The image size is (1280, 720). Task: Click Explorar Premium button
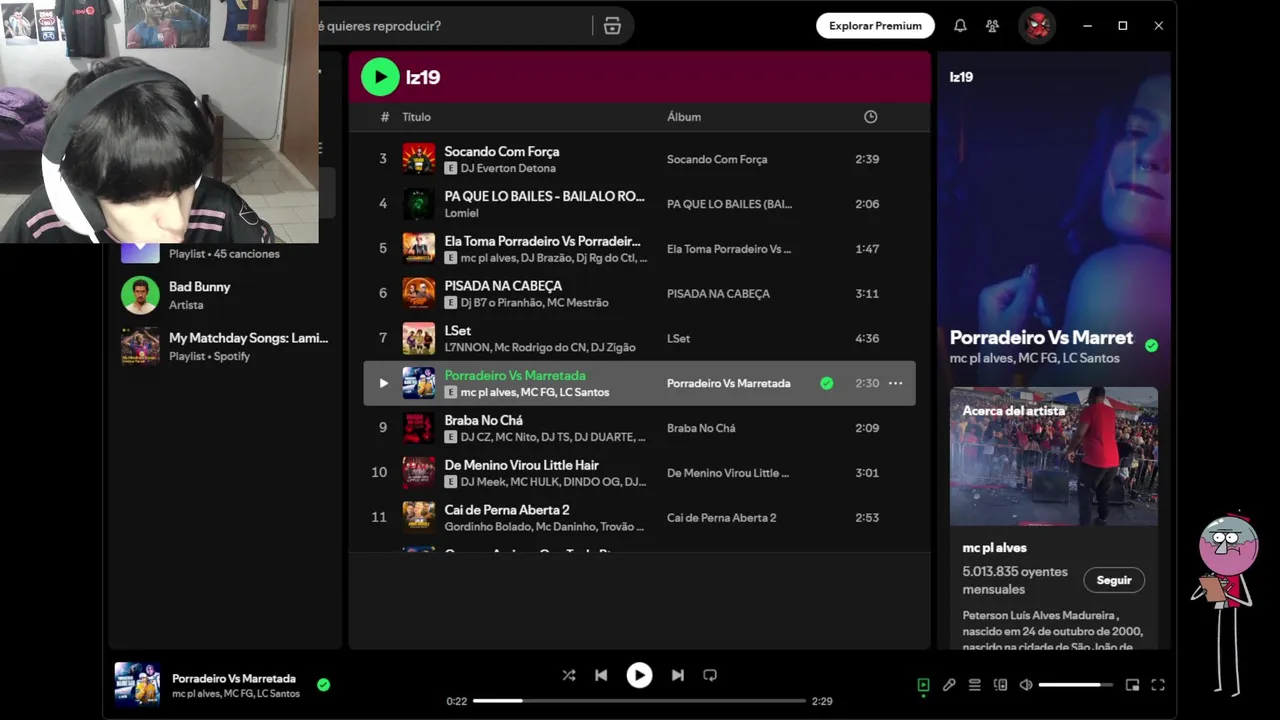tap(875, 26)
